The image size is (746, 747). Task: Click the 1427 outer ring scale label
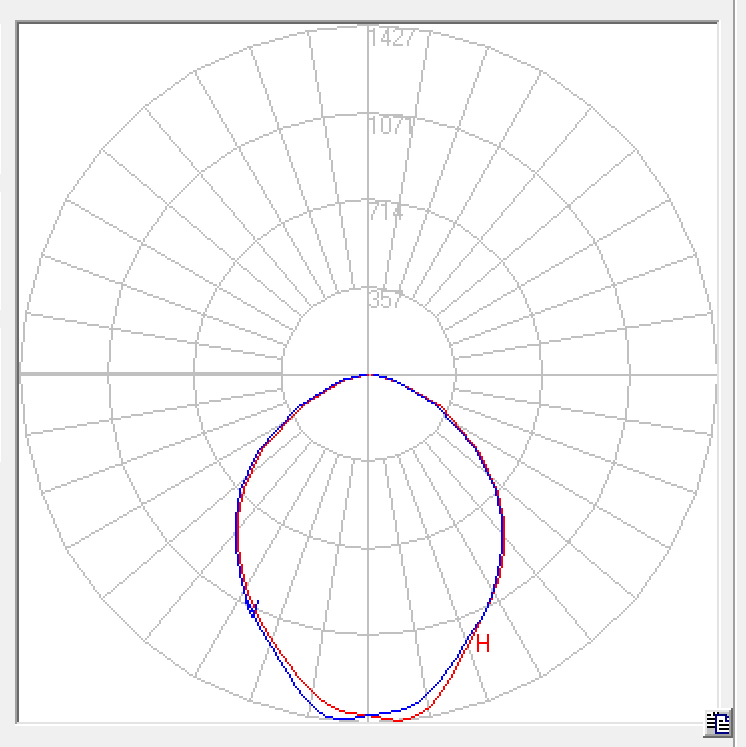[x=391, y=38]
